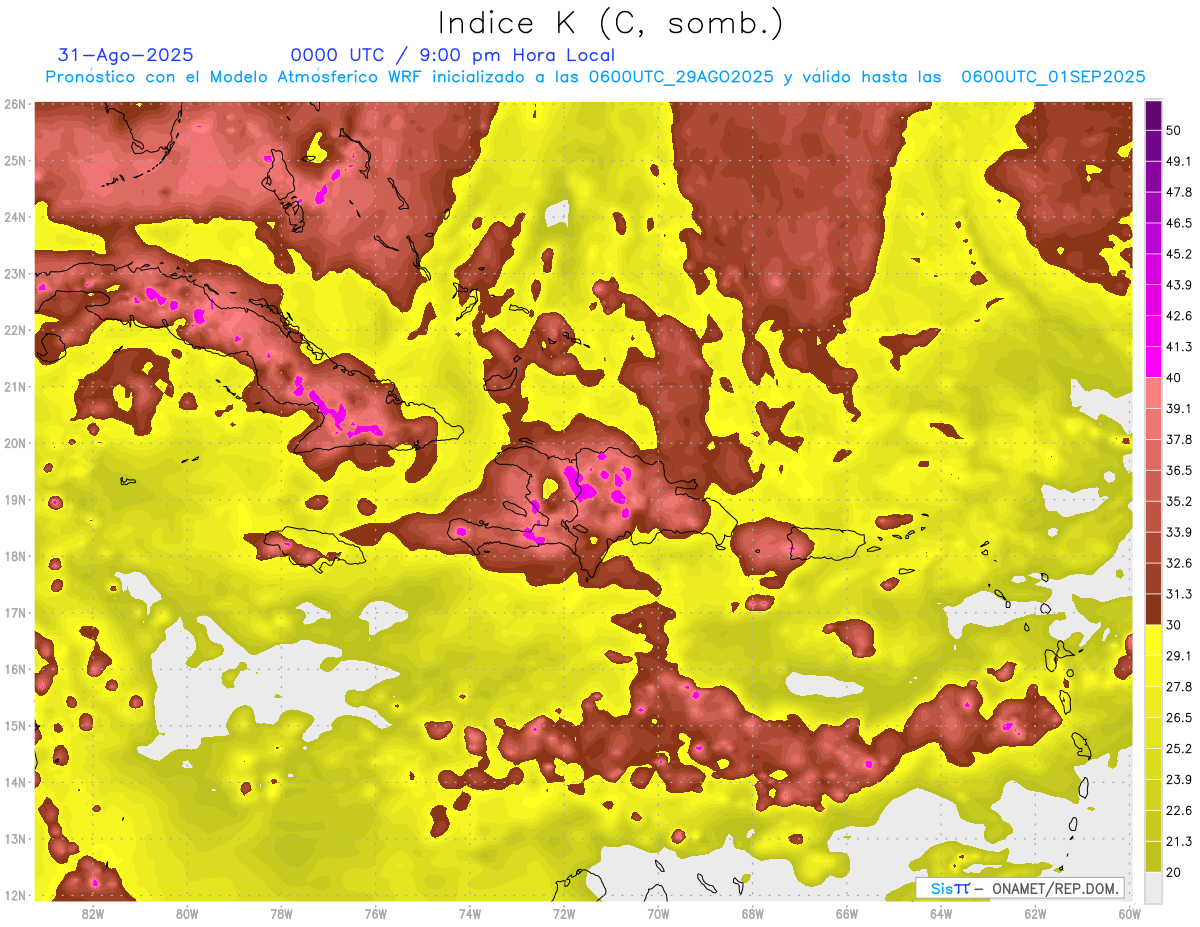This screenshot has width=1200, height=927.
Task: Click the latitude label "26N"
Action: point(15,103)
